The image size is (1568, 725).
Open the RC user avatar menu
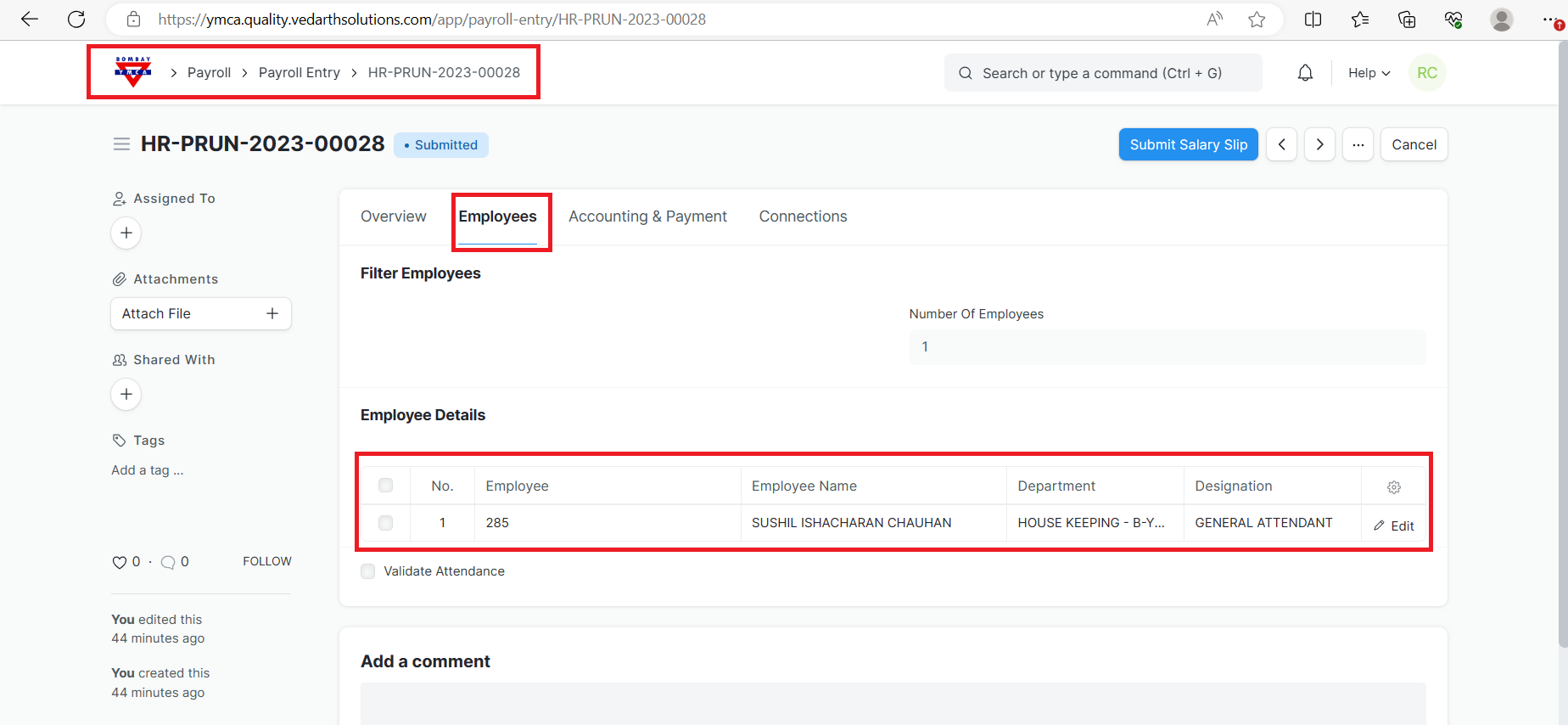coord(1427,73)
